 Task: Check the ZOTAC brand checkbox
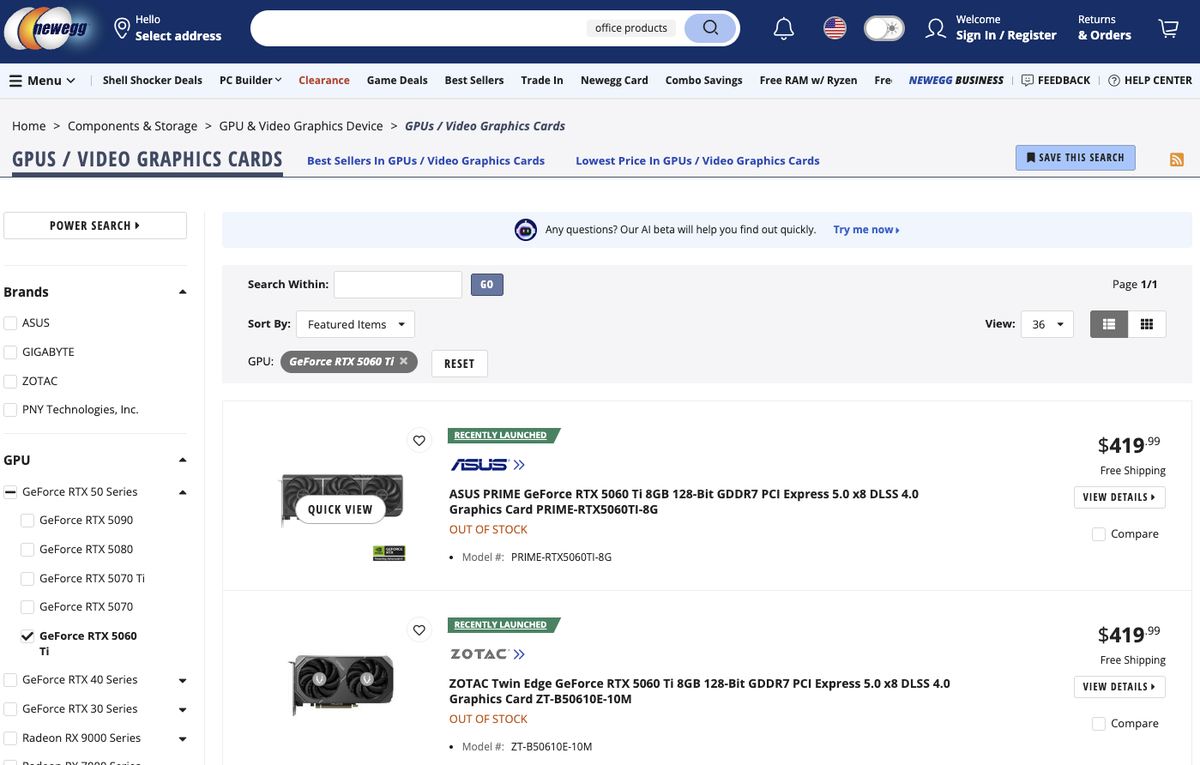pos(10,381)
